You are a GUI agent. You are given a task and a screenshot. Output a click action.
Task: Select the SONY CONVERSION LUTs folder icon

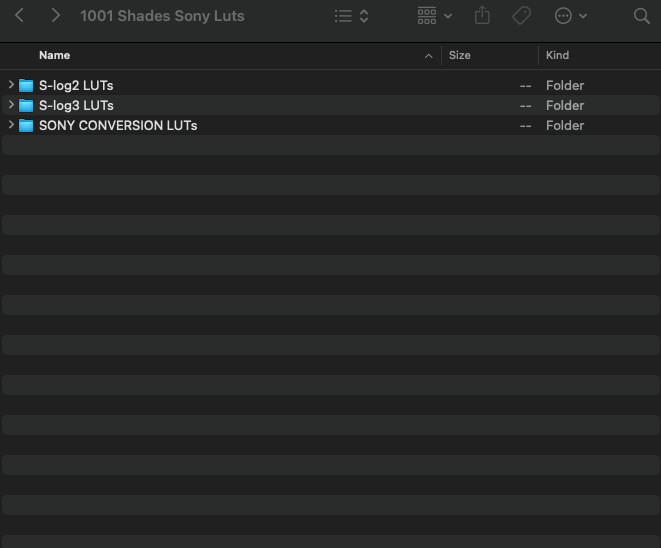tap(26, 125)
